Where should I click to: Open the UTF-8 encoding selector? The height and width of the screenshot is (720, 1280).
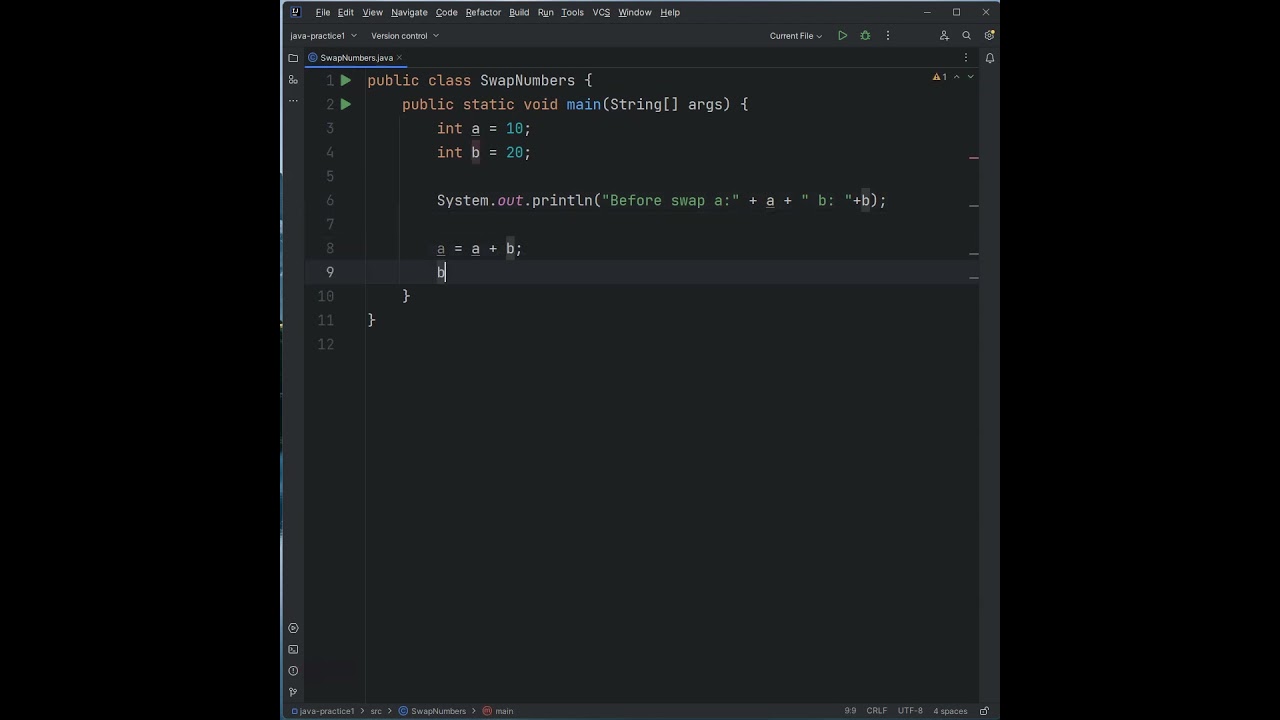coord(910,711)
